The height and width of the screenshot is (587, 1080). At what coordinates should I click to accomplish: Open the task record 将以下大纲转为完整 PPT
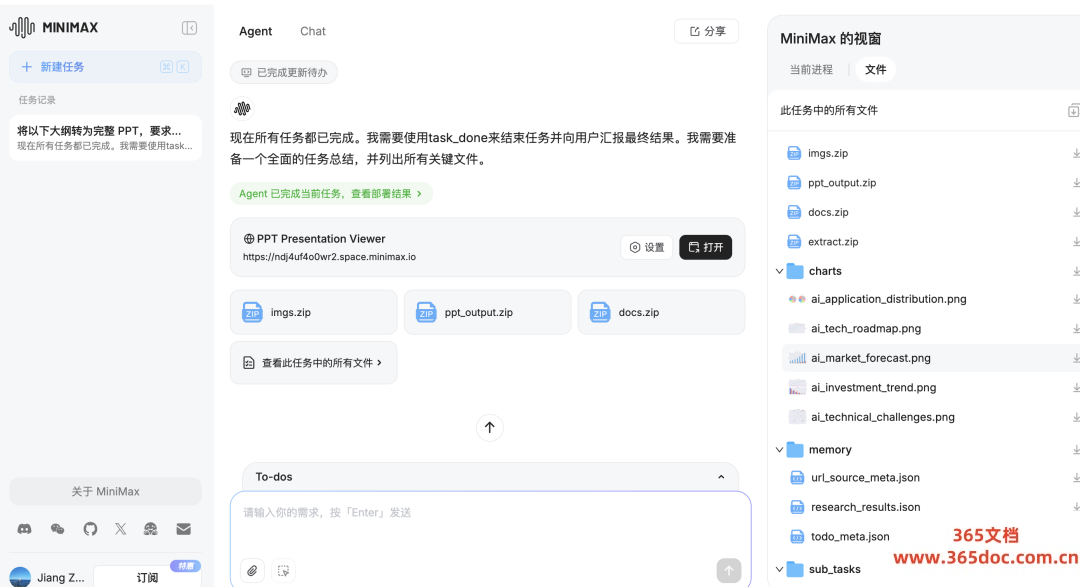pos(105,138)
